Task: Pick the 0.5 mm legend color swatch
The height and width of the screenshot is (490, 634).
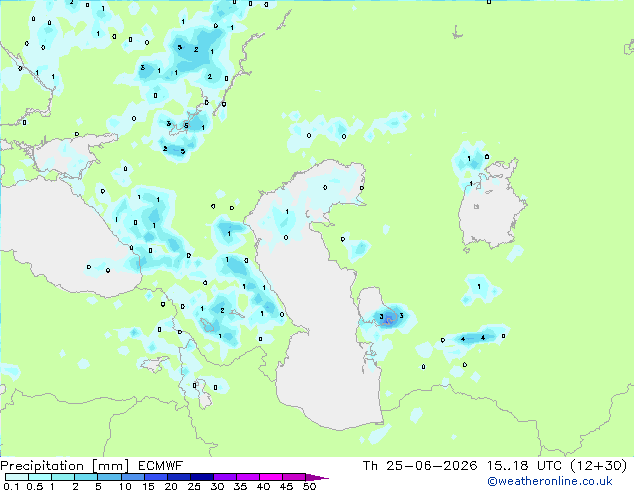Action: click(40, 477)
